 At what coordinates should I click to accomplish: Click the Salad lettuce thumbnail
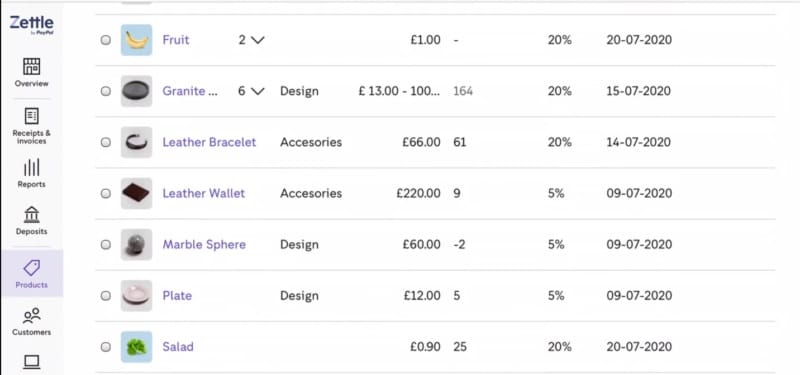136,347
